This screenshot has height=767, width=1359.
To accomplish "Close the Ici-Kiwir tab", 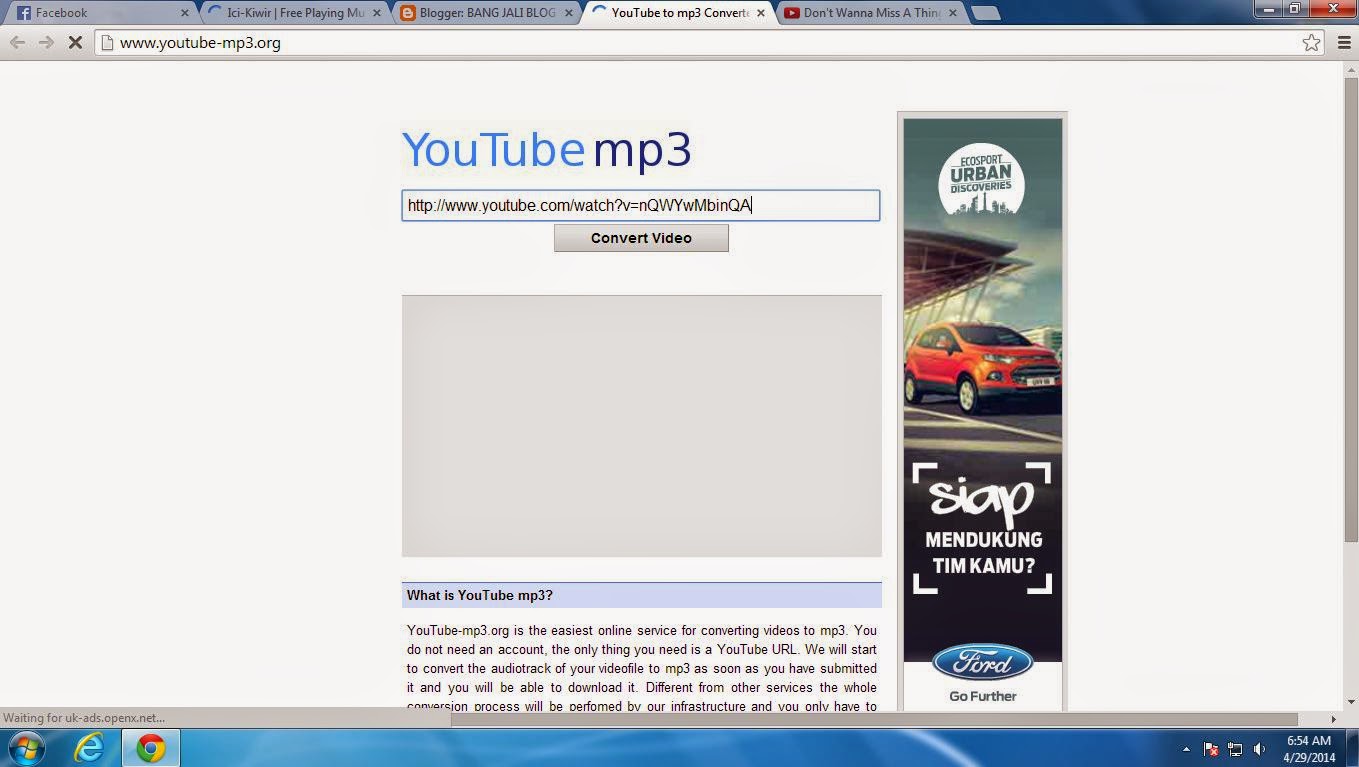I will pyautogui.click(x=377, y=13).
